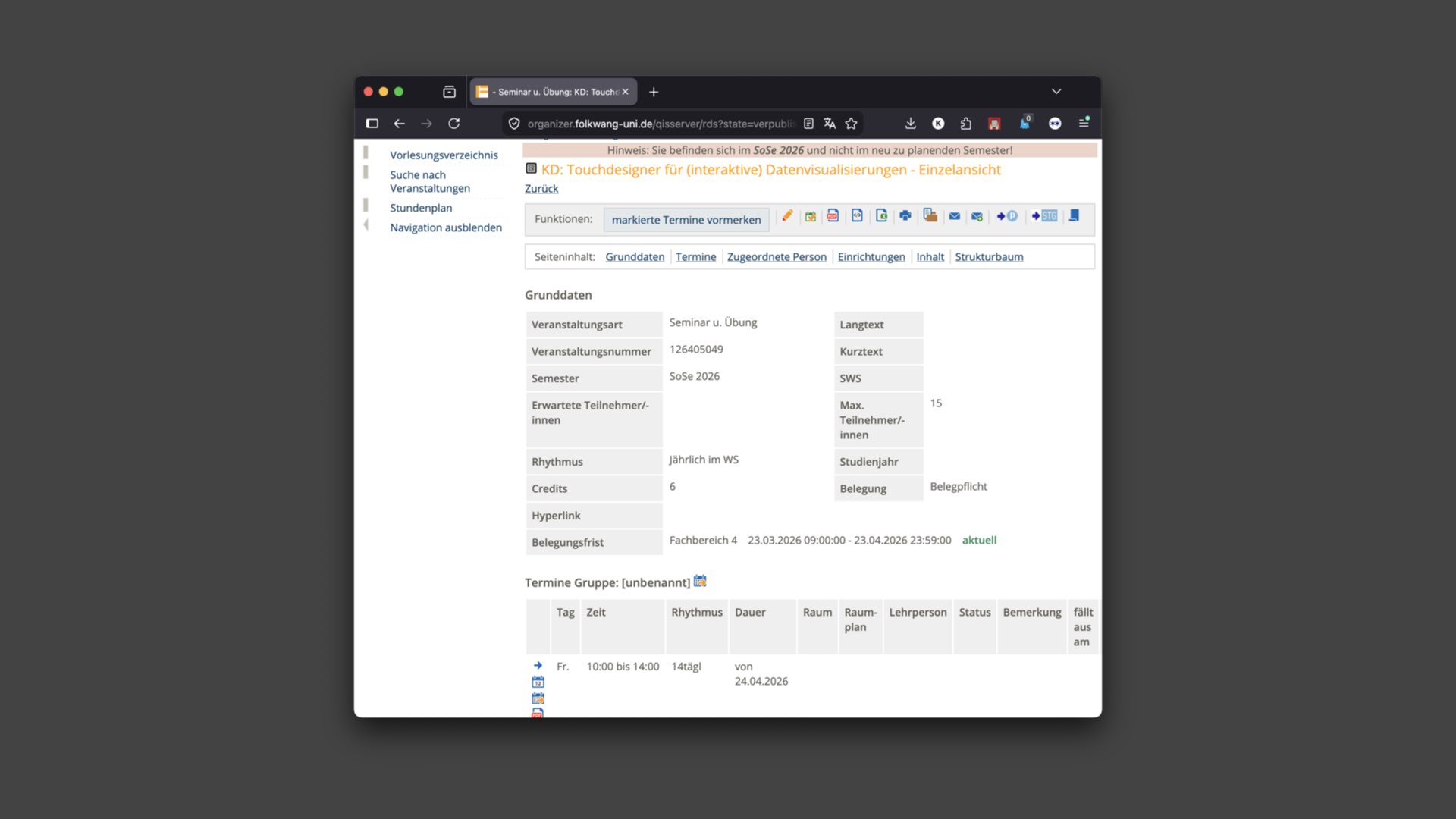This screenshot has width=1456, height=819.
Task: Follow the Zurück link
Action: pos(541,189)
